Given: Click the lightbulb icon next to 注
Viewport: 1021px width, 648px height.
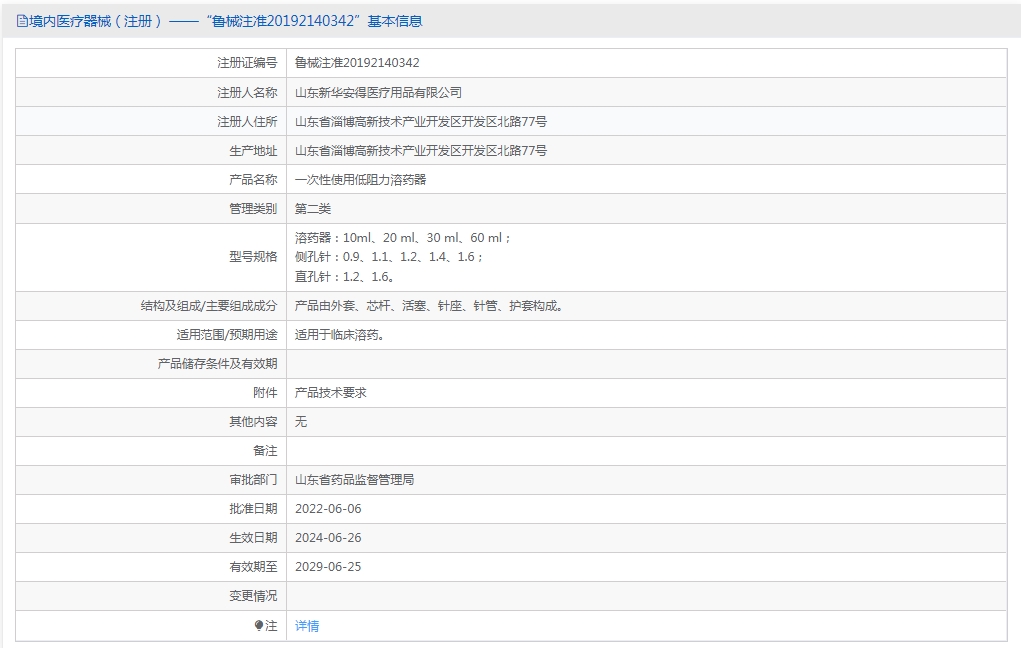Looking at the screenshot, I should [x=259, y=625].
